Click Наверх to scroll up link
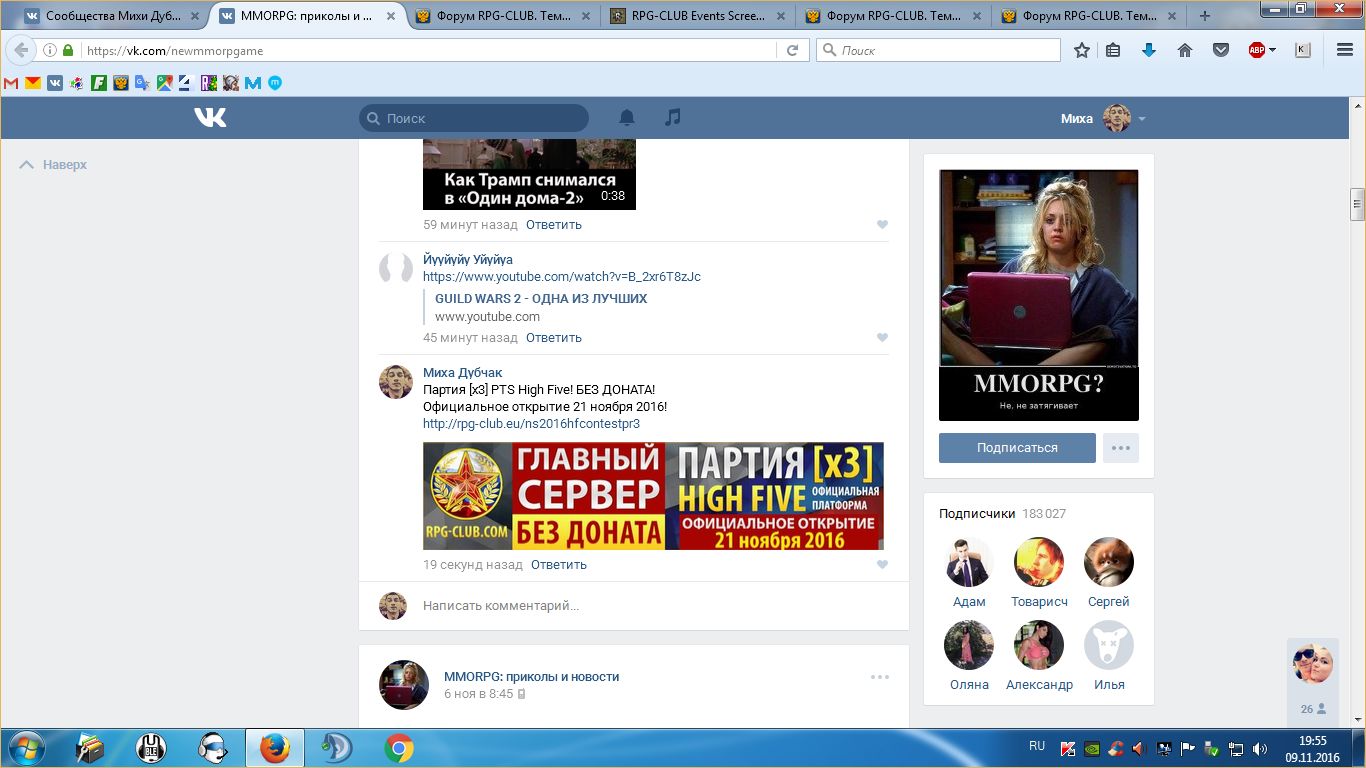Image resolution: width=1366 pixels, height=768 pixels. [x=54, y=165]
